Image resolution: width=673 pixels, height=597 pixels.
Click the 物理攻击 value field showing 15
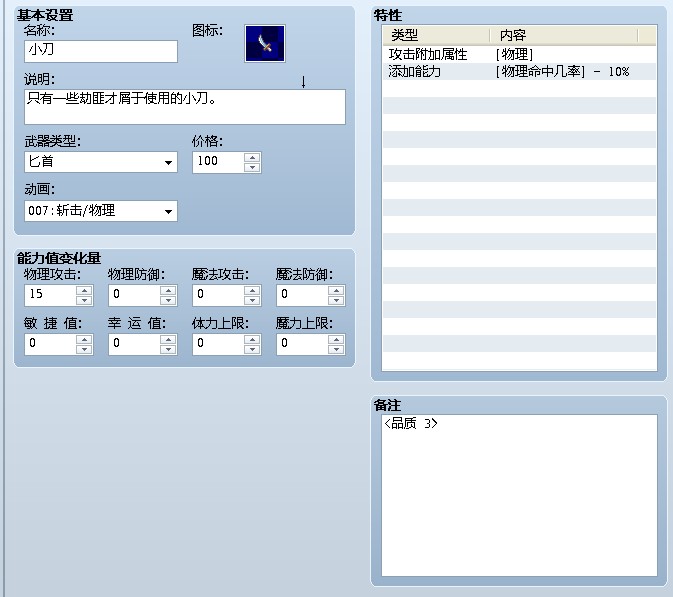pos(50,295)
